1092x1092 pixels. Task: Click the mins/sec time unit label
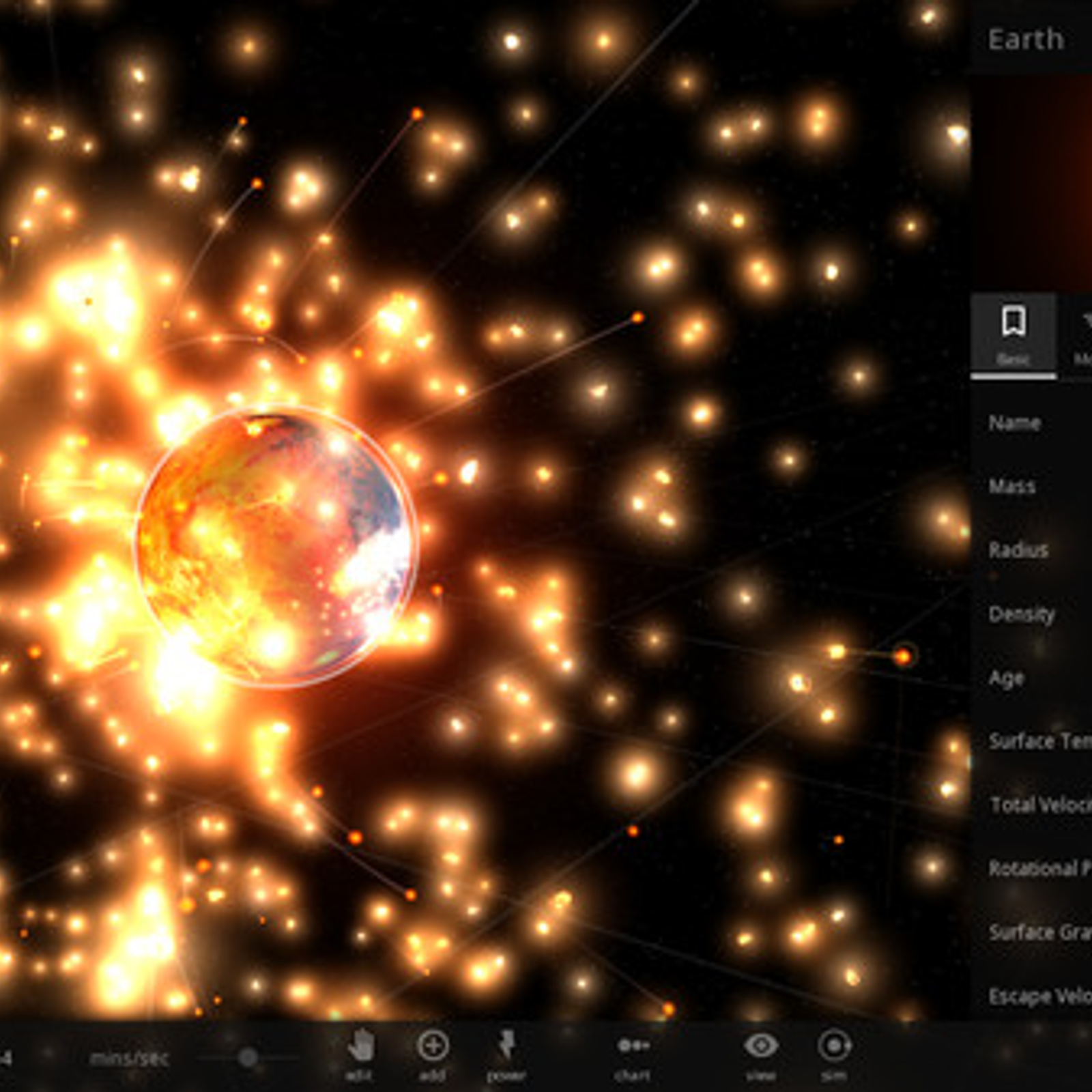[128, 1059]
